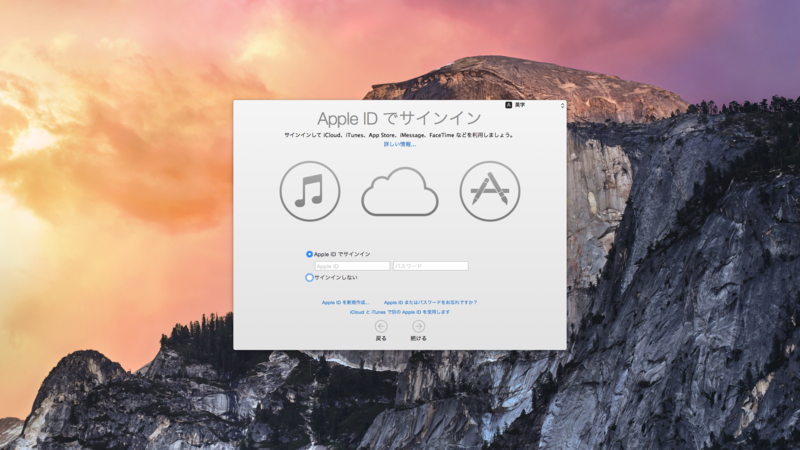800x450 pixels.
Task: Click the 'Apple ID でサインイン' title text
Action: click(399, 118)
